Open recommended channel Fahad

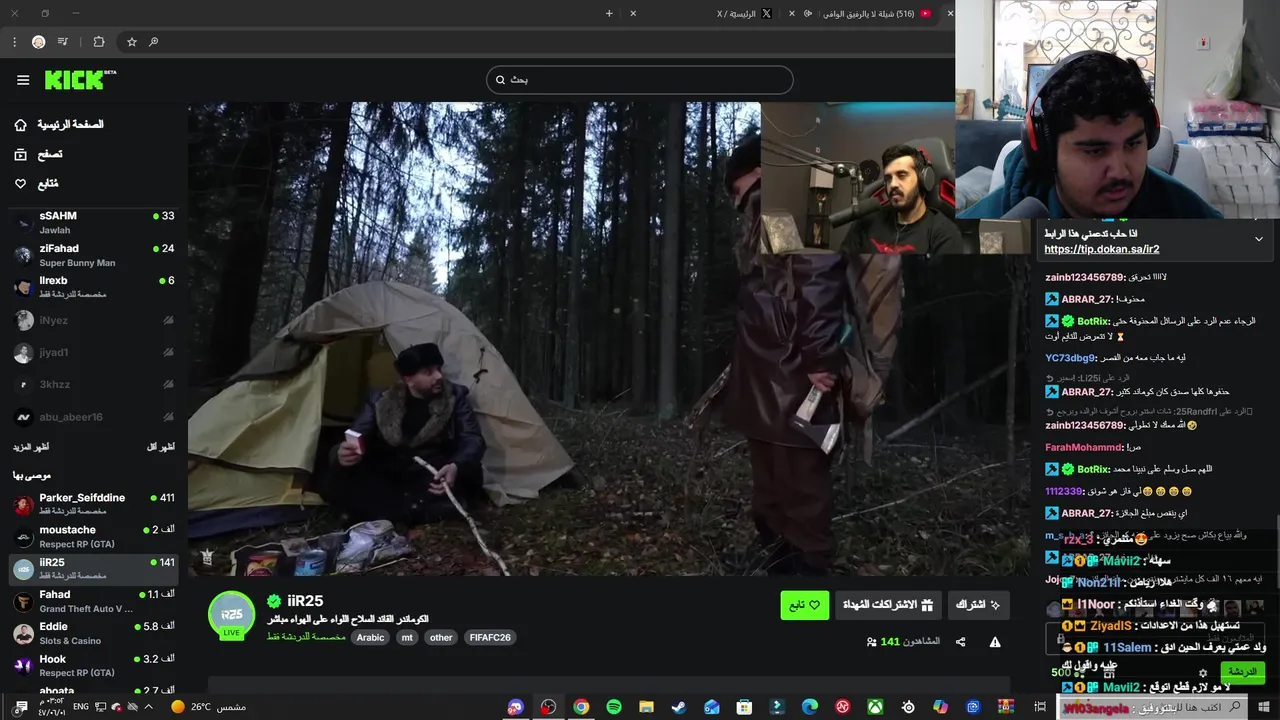point(94,601)
